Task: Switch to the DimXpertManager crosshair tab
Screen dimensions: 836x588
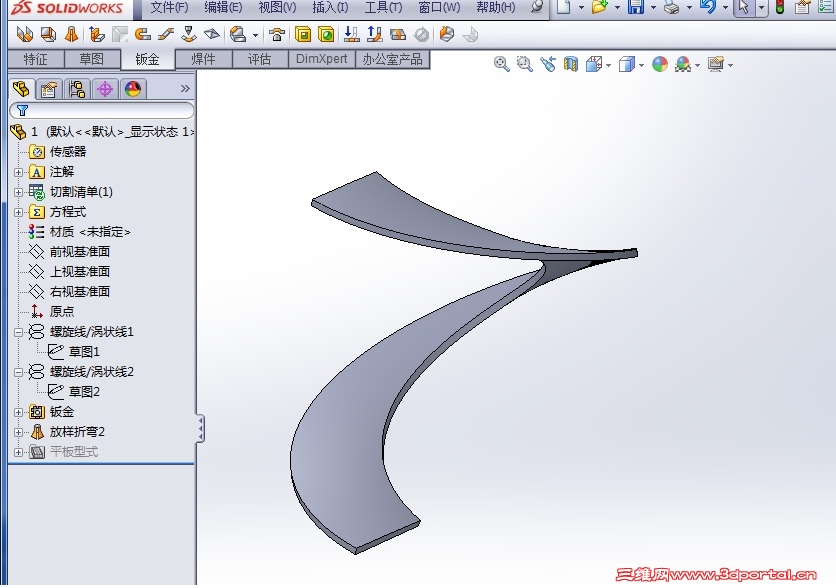Action: point(105,89)
